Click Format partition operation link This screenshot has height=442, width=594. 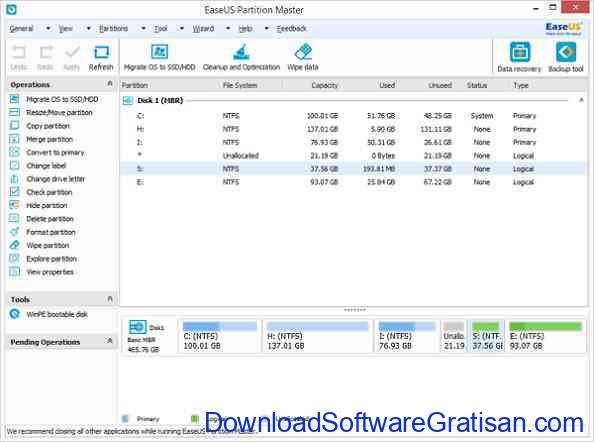click(51, 232)
